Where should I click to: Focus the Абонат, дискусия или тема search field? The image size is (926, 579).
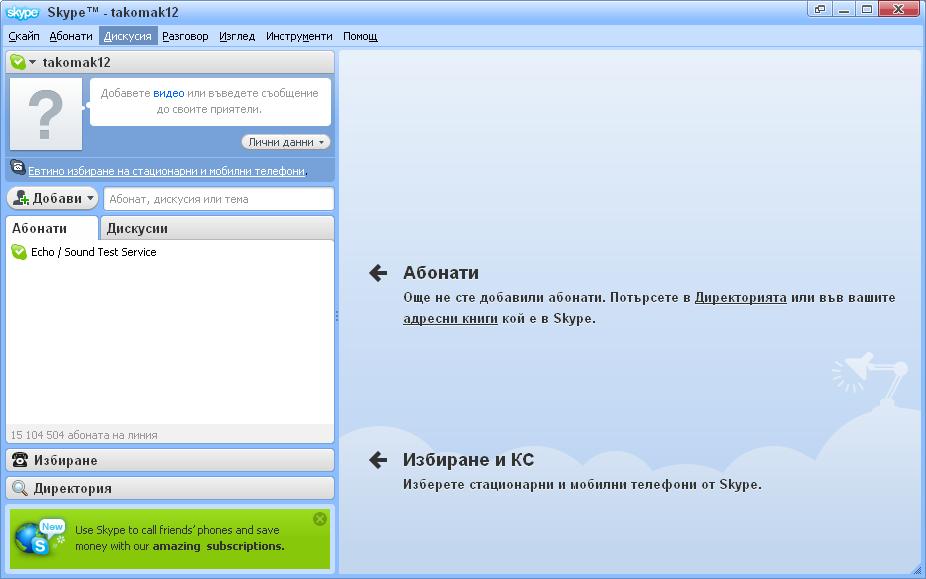click(219, 199)
